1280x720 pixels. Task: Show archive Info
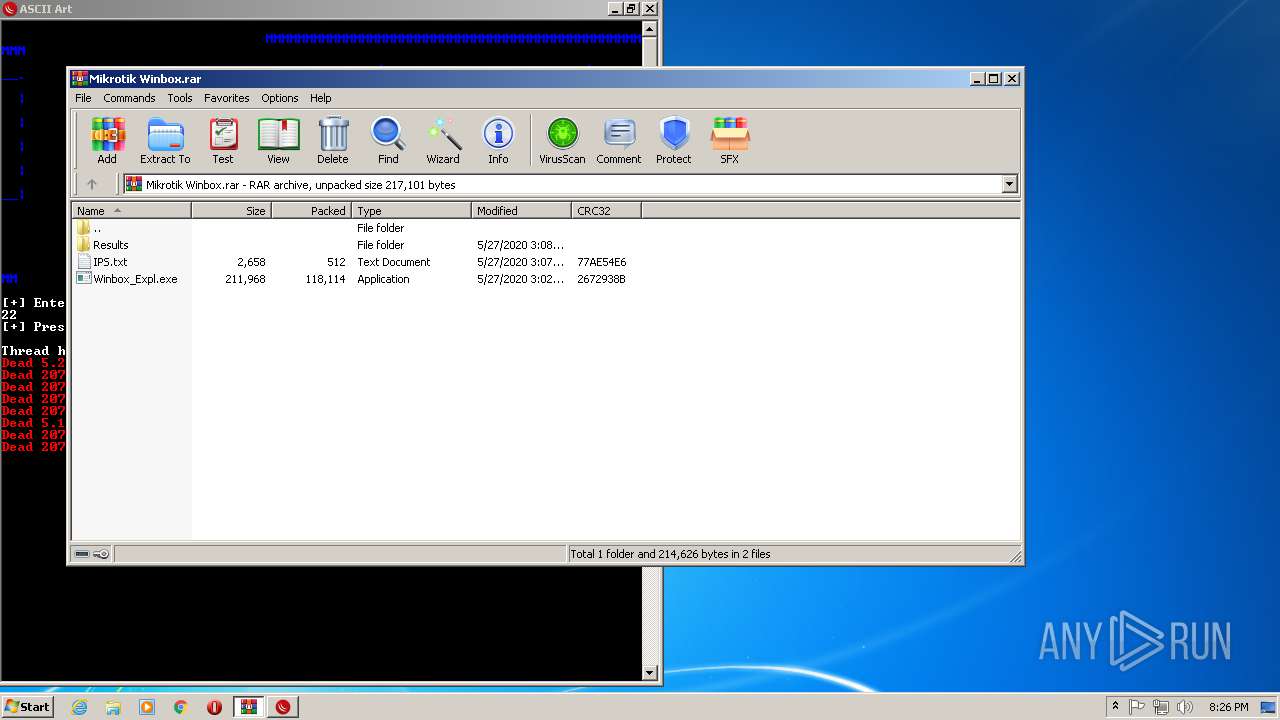pos(498,141)
